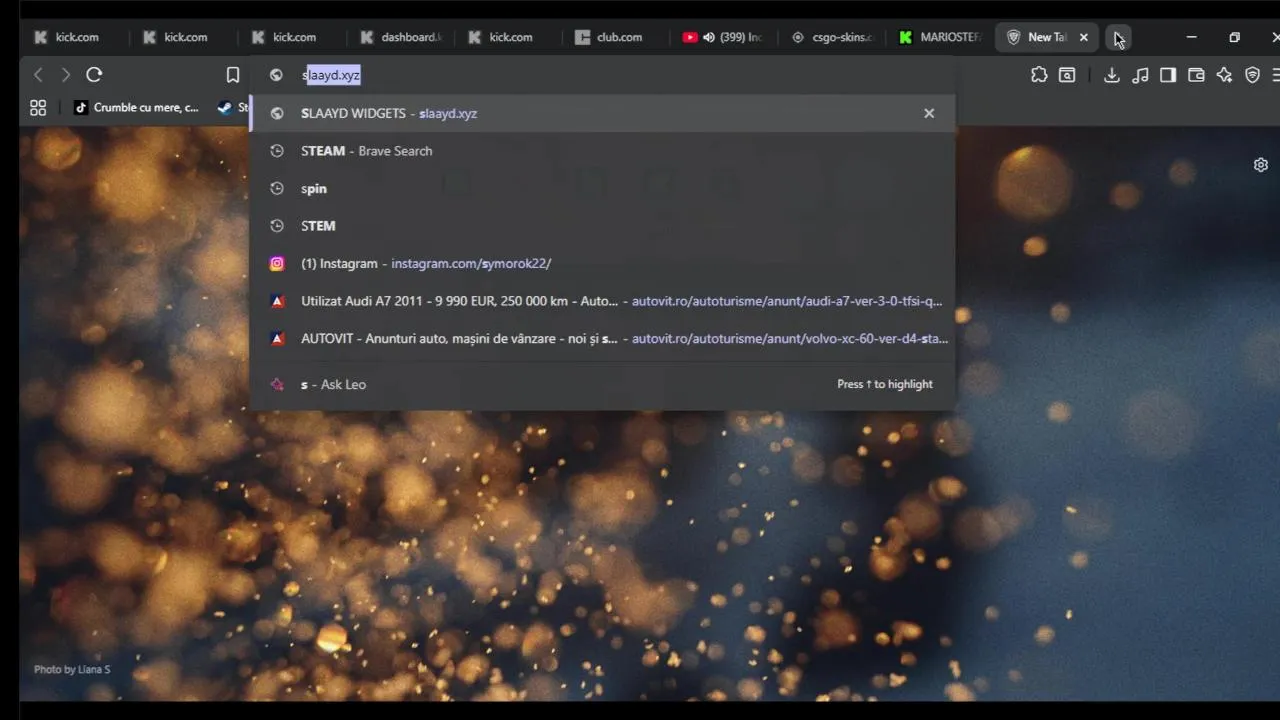
Task: Switch to the MARIOSTEF tab
Action: pos(941,37)
